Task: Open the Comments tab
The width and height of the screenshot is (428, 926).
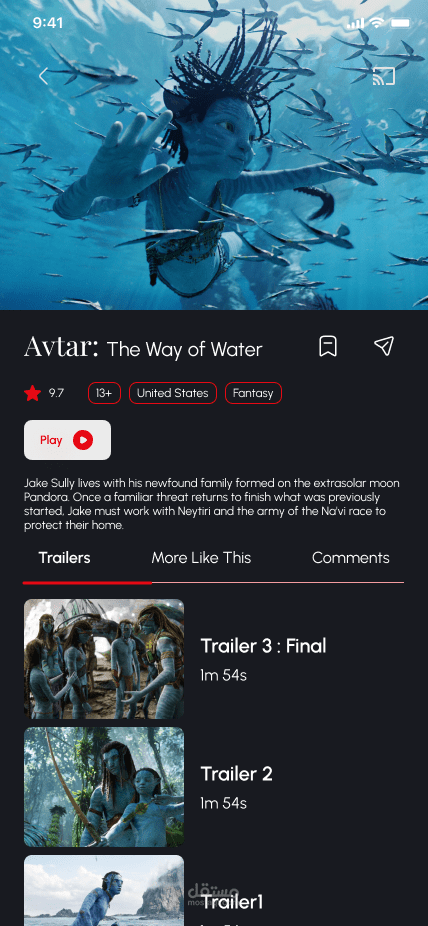Action: click(x=351, y=558)
